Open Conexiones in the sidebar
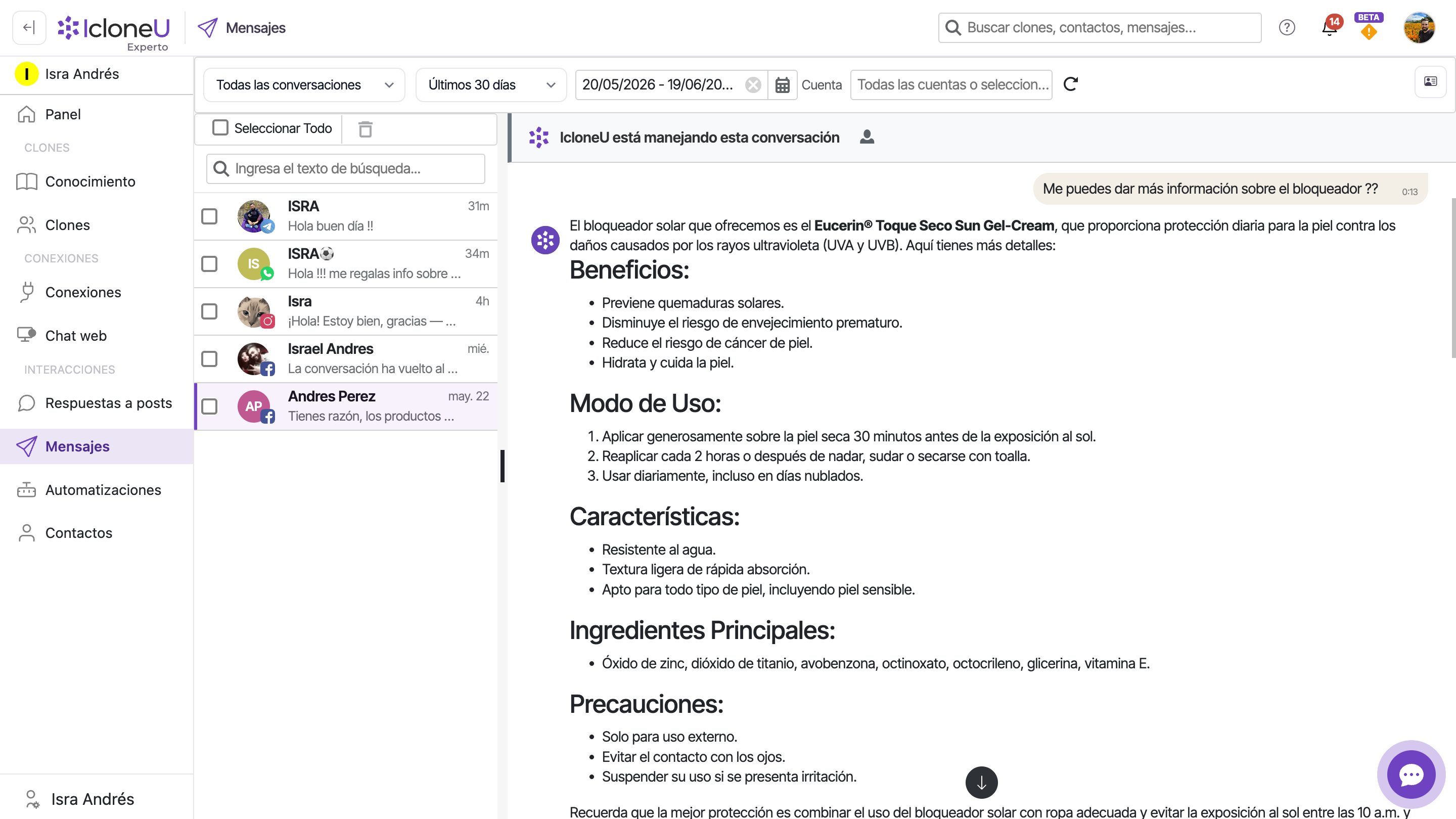The height and width of the screenshot is (819, 1456). click(97, 292)
